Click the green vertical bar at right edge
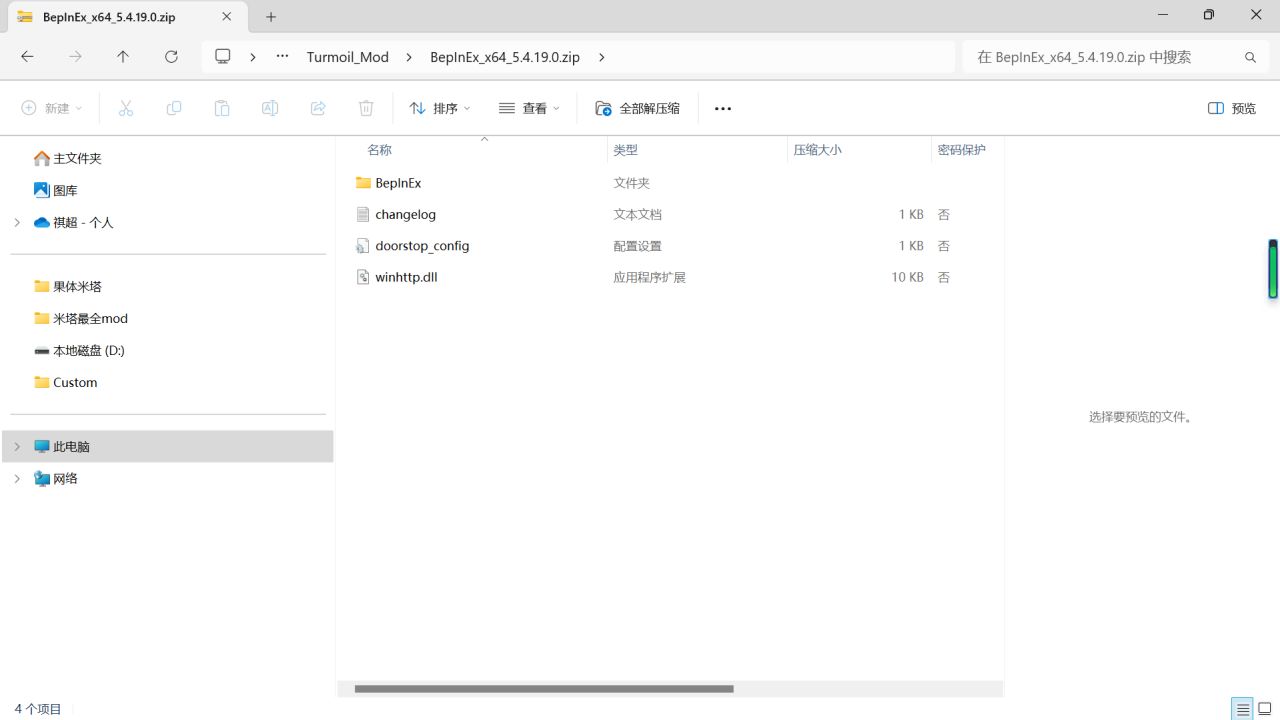 tap(1273, 269)
